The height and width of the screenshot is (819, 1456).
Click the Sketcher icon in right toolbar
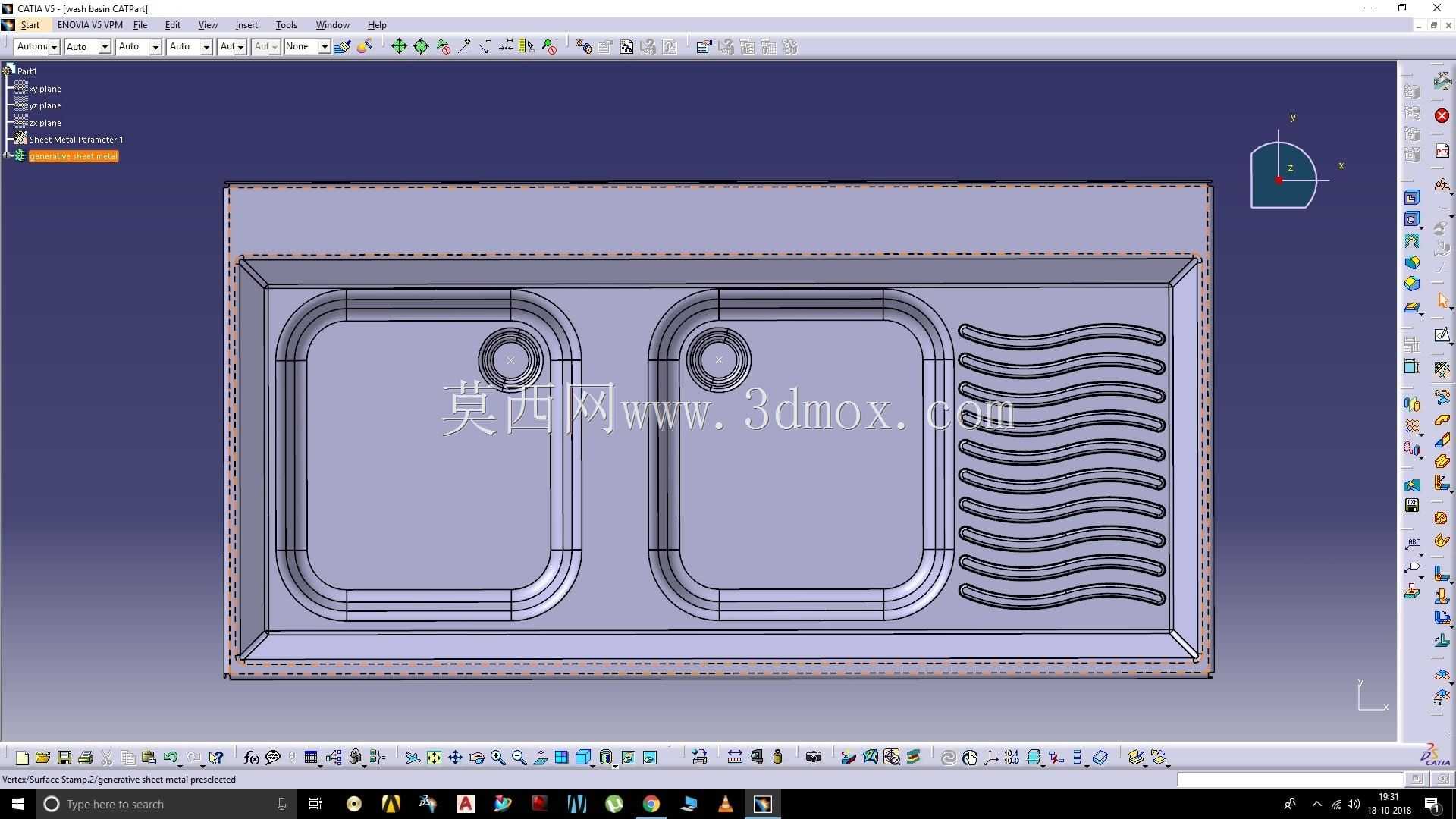(1442, 335)
